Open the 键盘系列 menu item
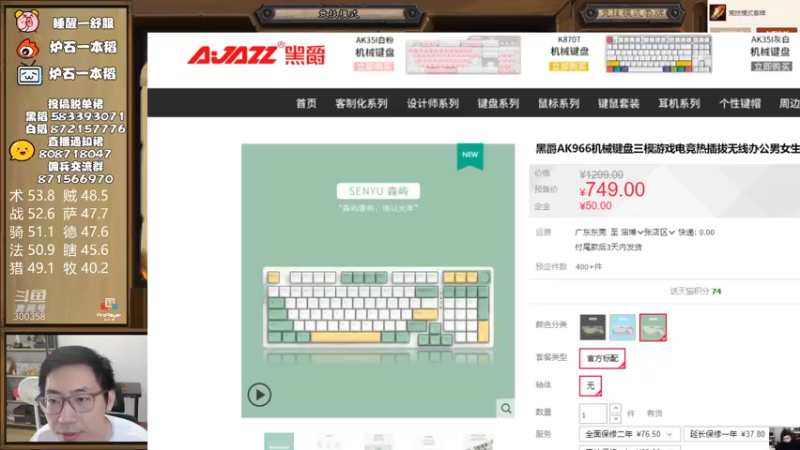Image resolution: width=800 pixels, height=450 pixels. (498, 104)
